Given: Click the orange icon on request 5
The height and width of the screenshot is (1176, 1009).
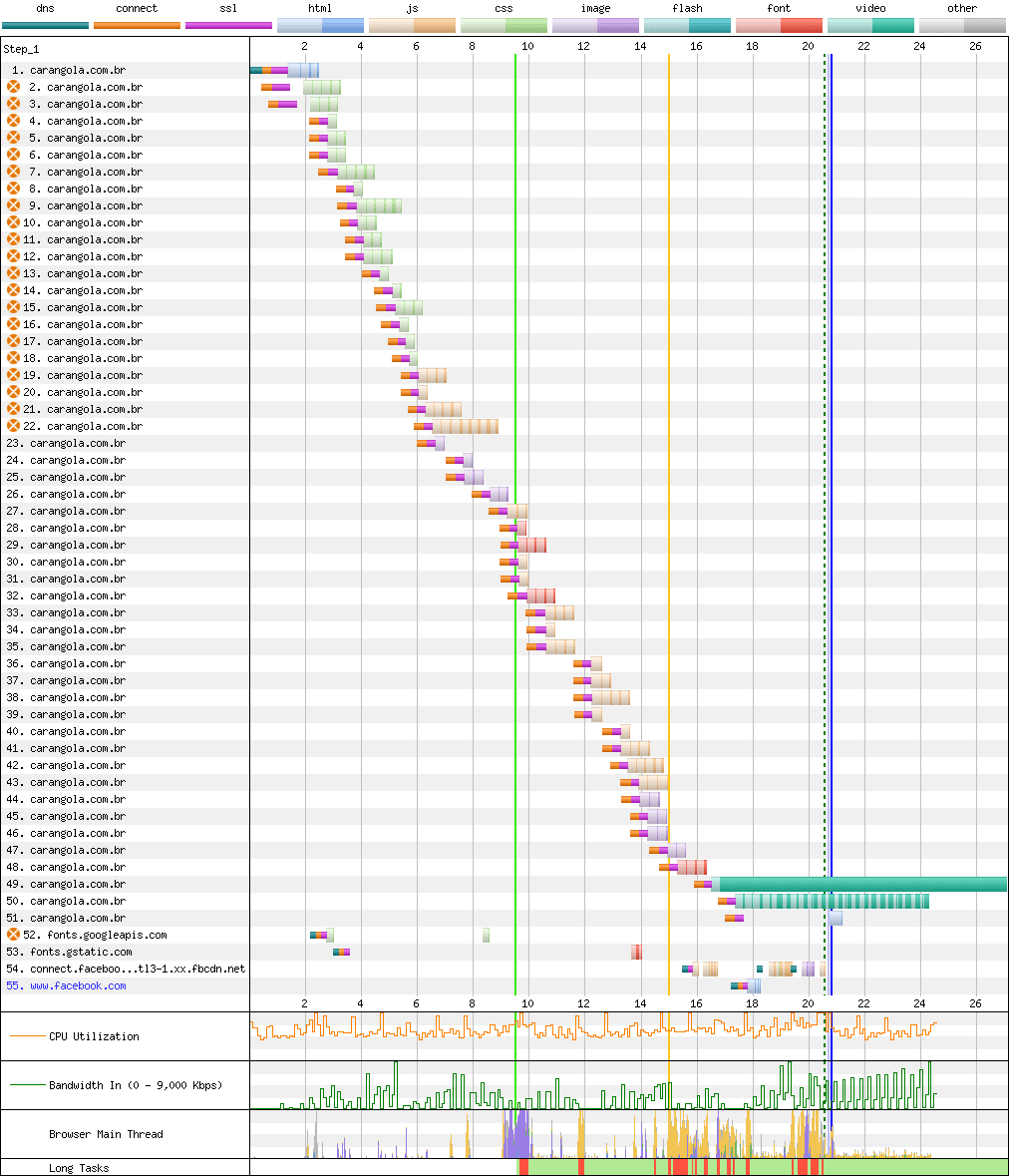Looking at the screenshot, I should 14,138.
